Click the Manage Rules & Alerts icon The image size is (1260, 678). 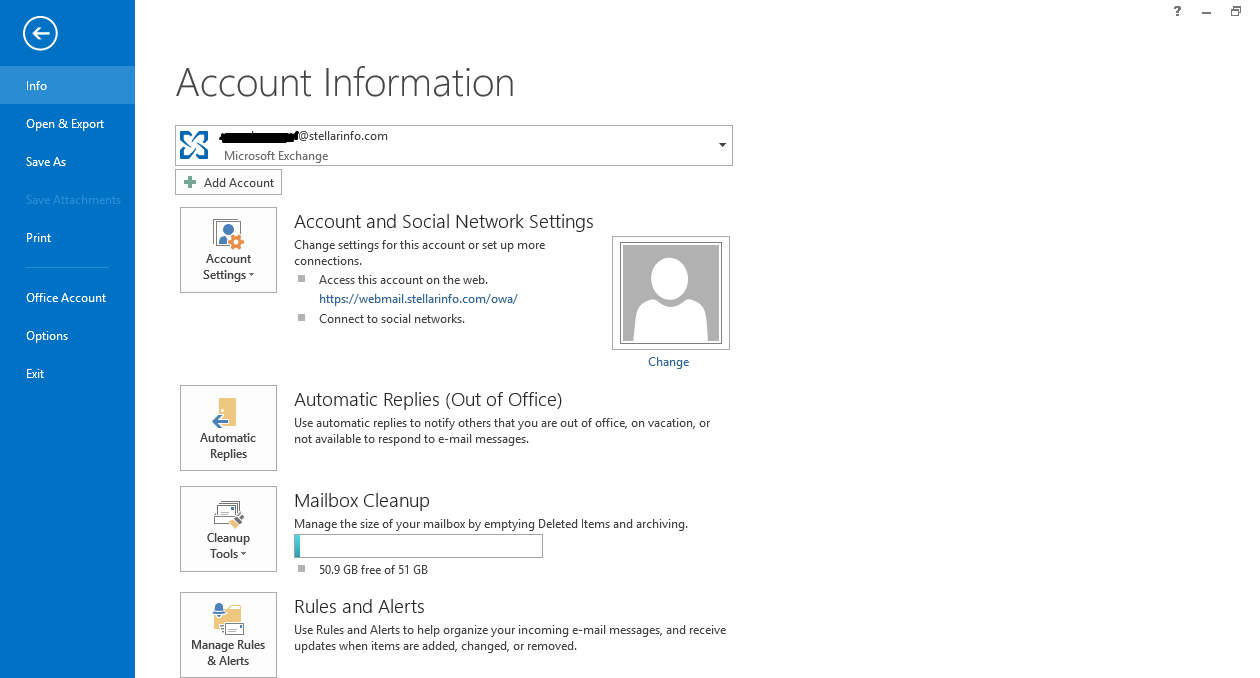coord(228,617)
